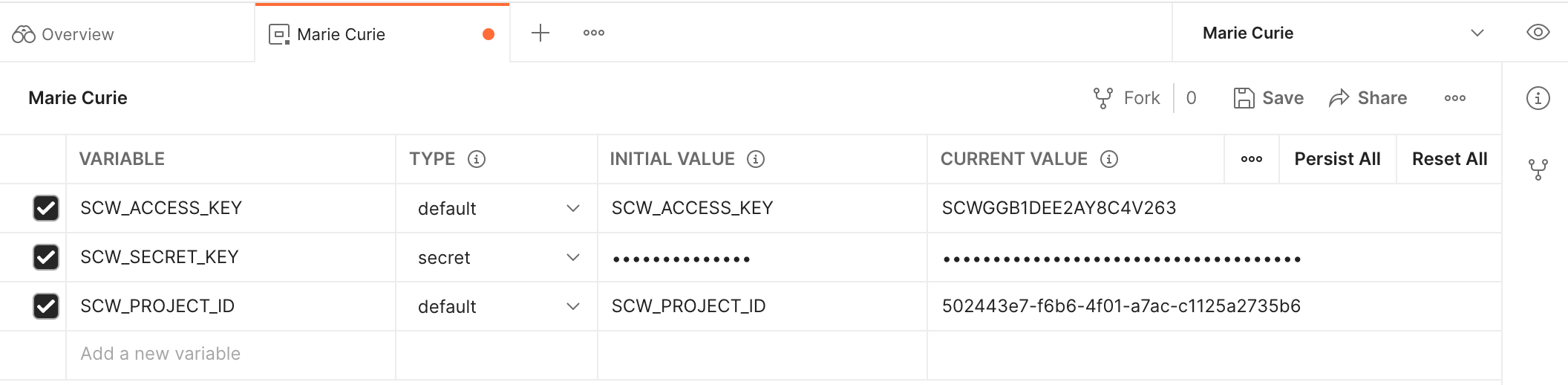Image resolution: width=1568 pixels, height=385 pixels.
Task: Disable the SCW_SECRET_KEY variable checkbox
Action: click(46, 257)
